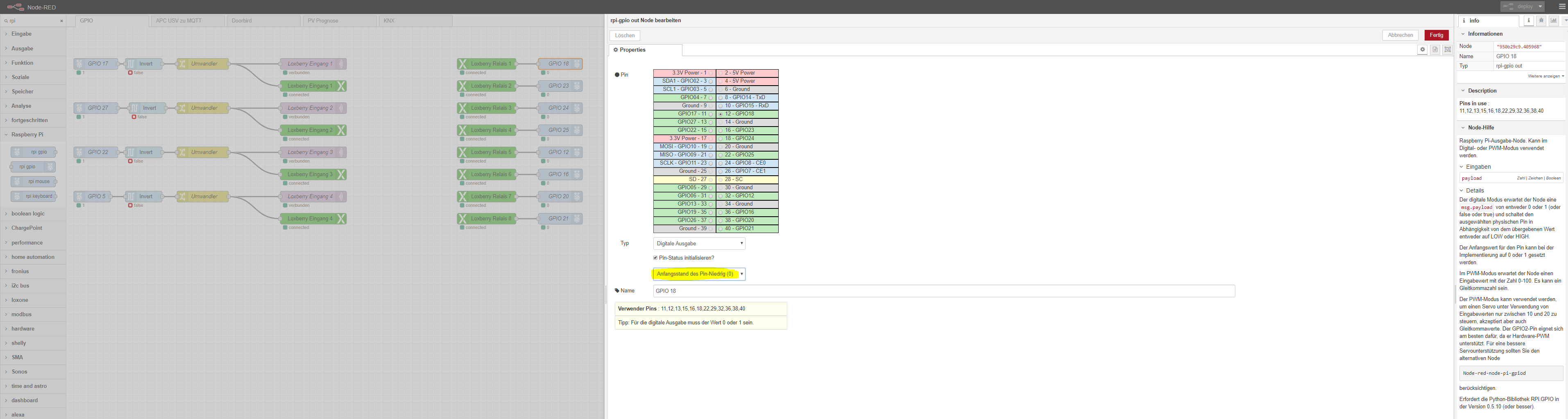Click the Abbrechen button
The image size is (1568, 419).
point(1400,35)
